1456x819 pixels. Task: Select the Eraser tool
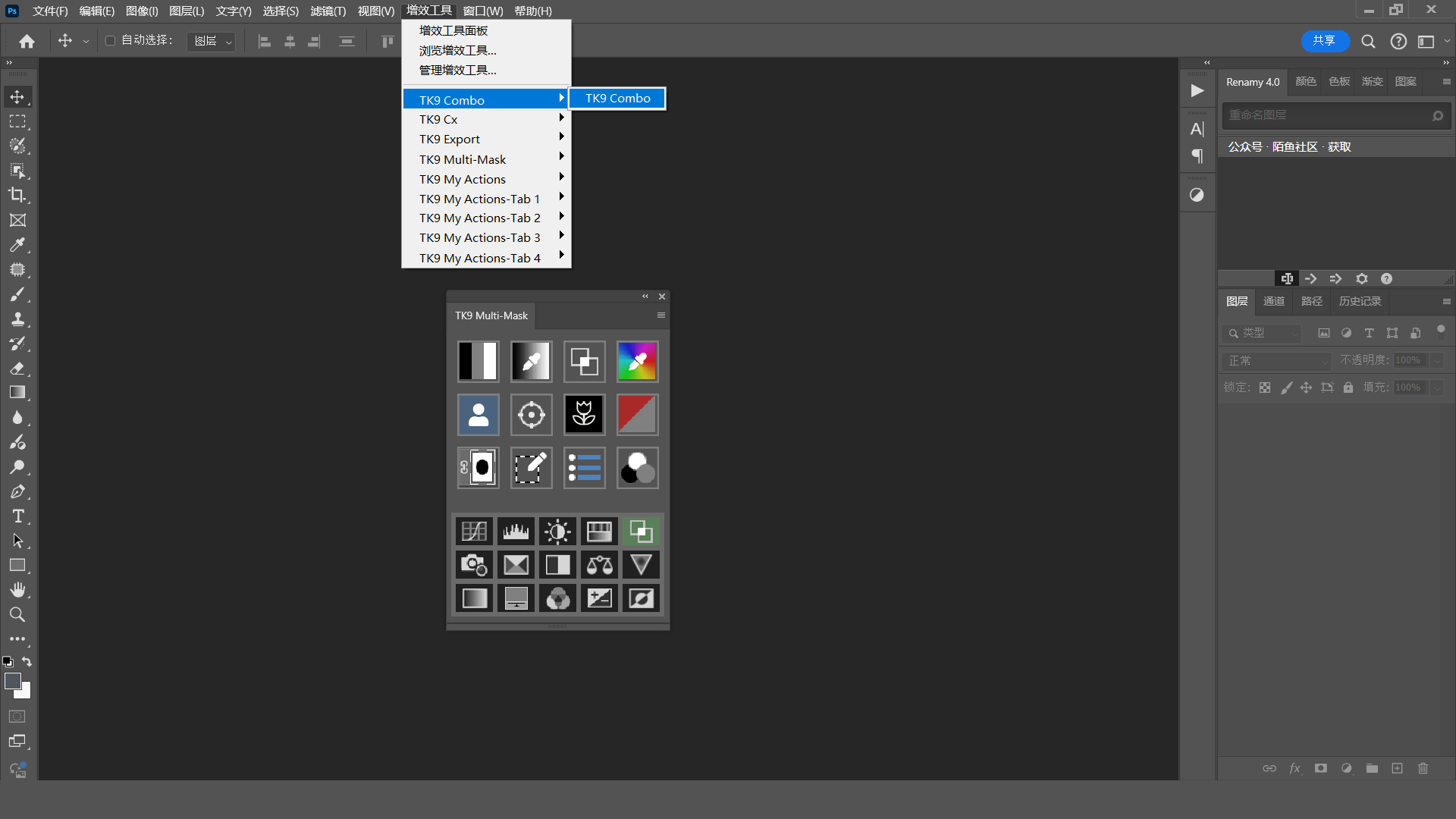tap(17, 368)
